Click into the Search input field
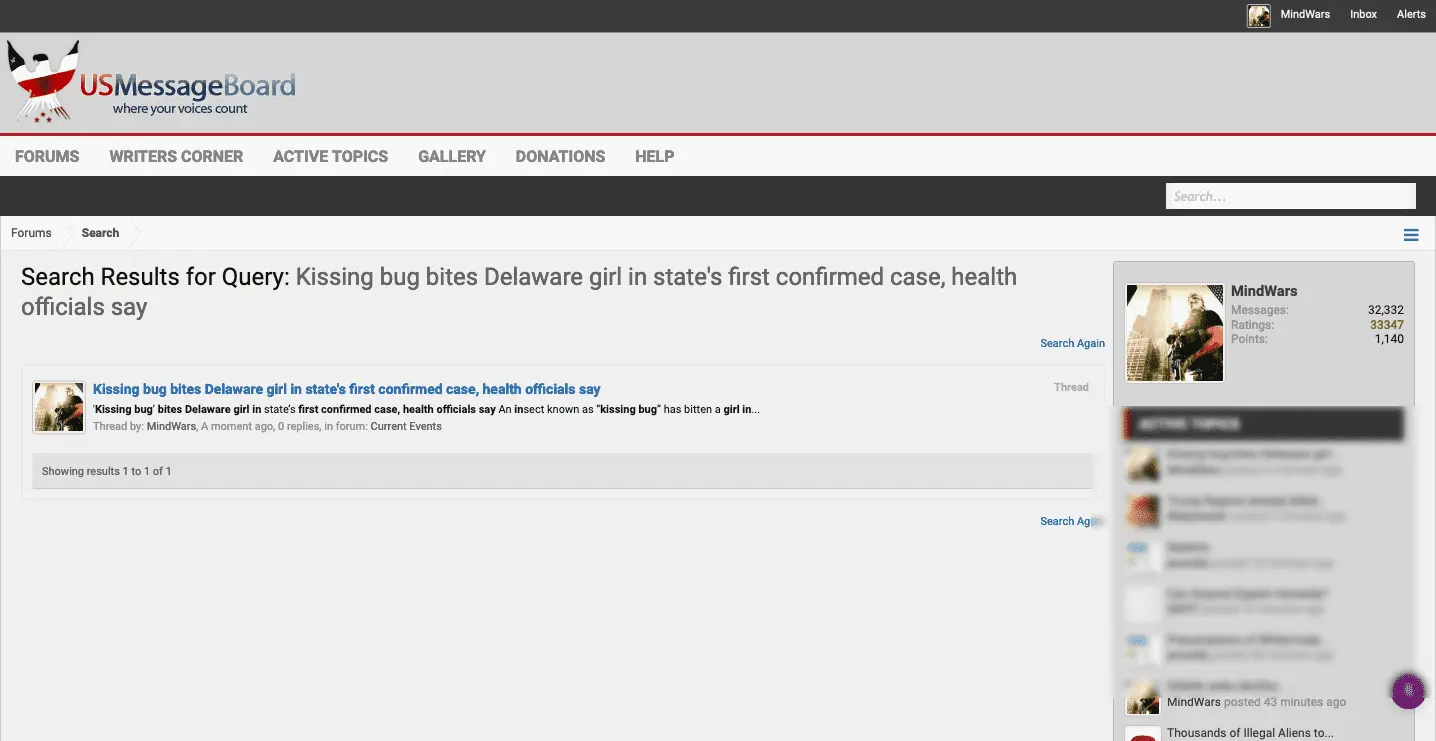1436x741 pixels. [x=1289, y=196]
